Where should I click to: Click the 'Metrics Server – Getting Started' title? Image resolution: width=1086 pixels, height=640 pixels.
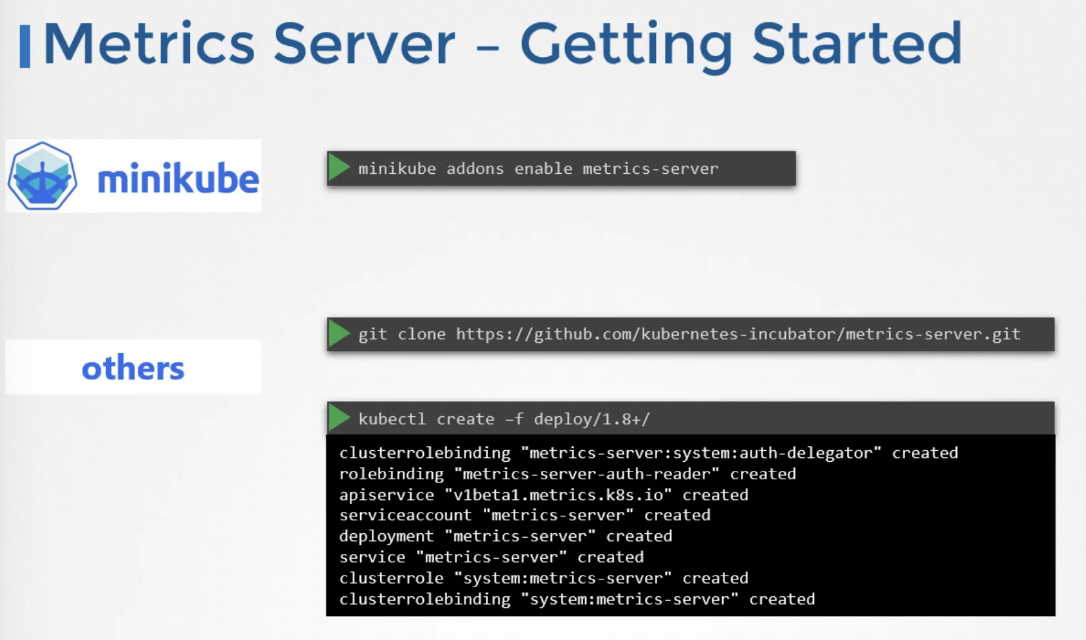(502, 46)
